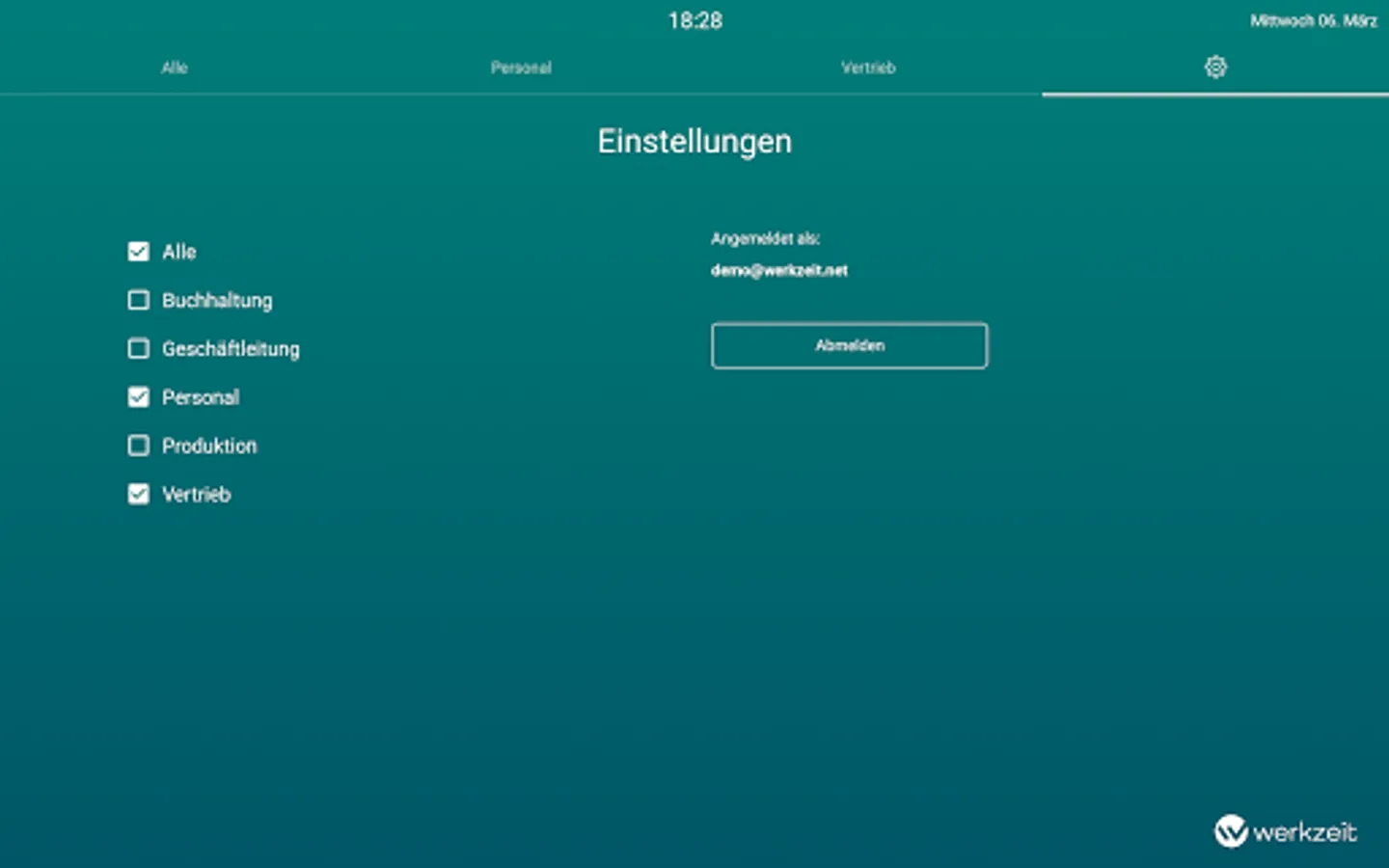Switch to the Alle tab
Image resolution: width=1389 pixels, height=868 pixels.
tap(175, 68)
